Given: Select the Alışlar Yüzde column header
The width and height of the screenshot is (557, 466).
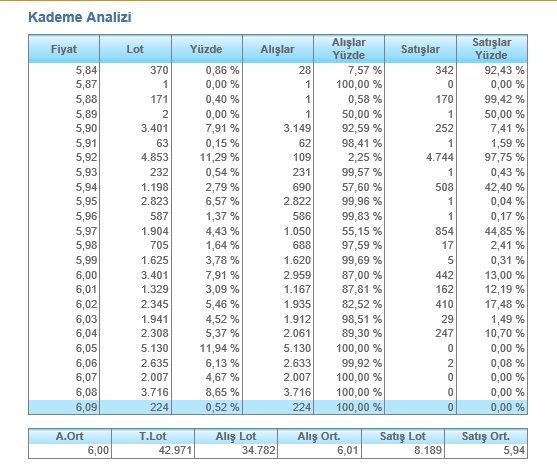Looking at the screenshot, I should pos(349,49).
